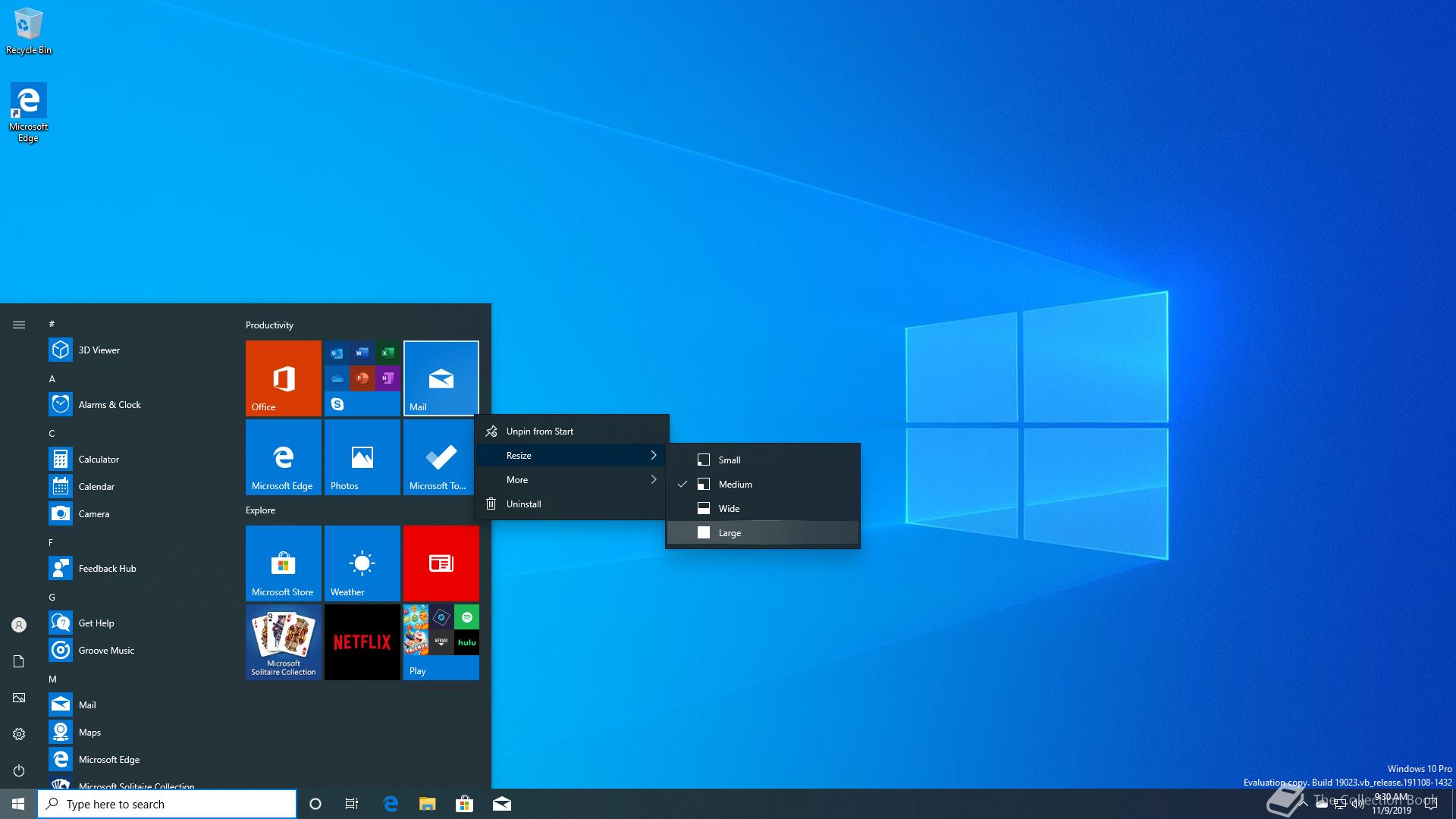Viewport: 1456px width, 819px height.
Task: Choose Unpin from Start
Action: pos(539,431)
